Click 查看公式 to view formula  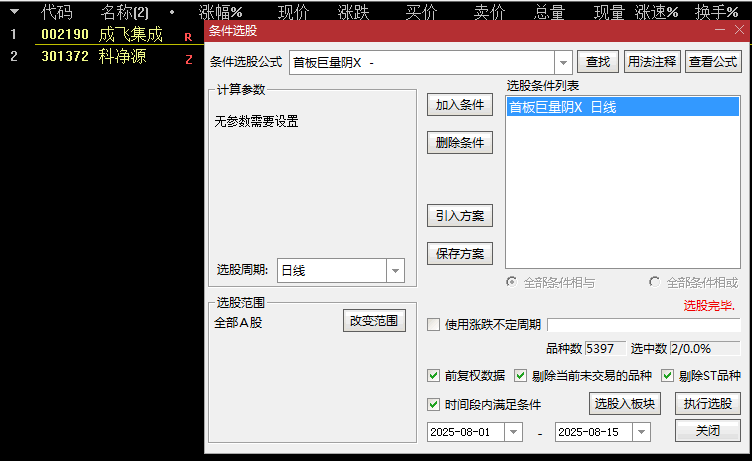713,62
